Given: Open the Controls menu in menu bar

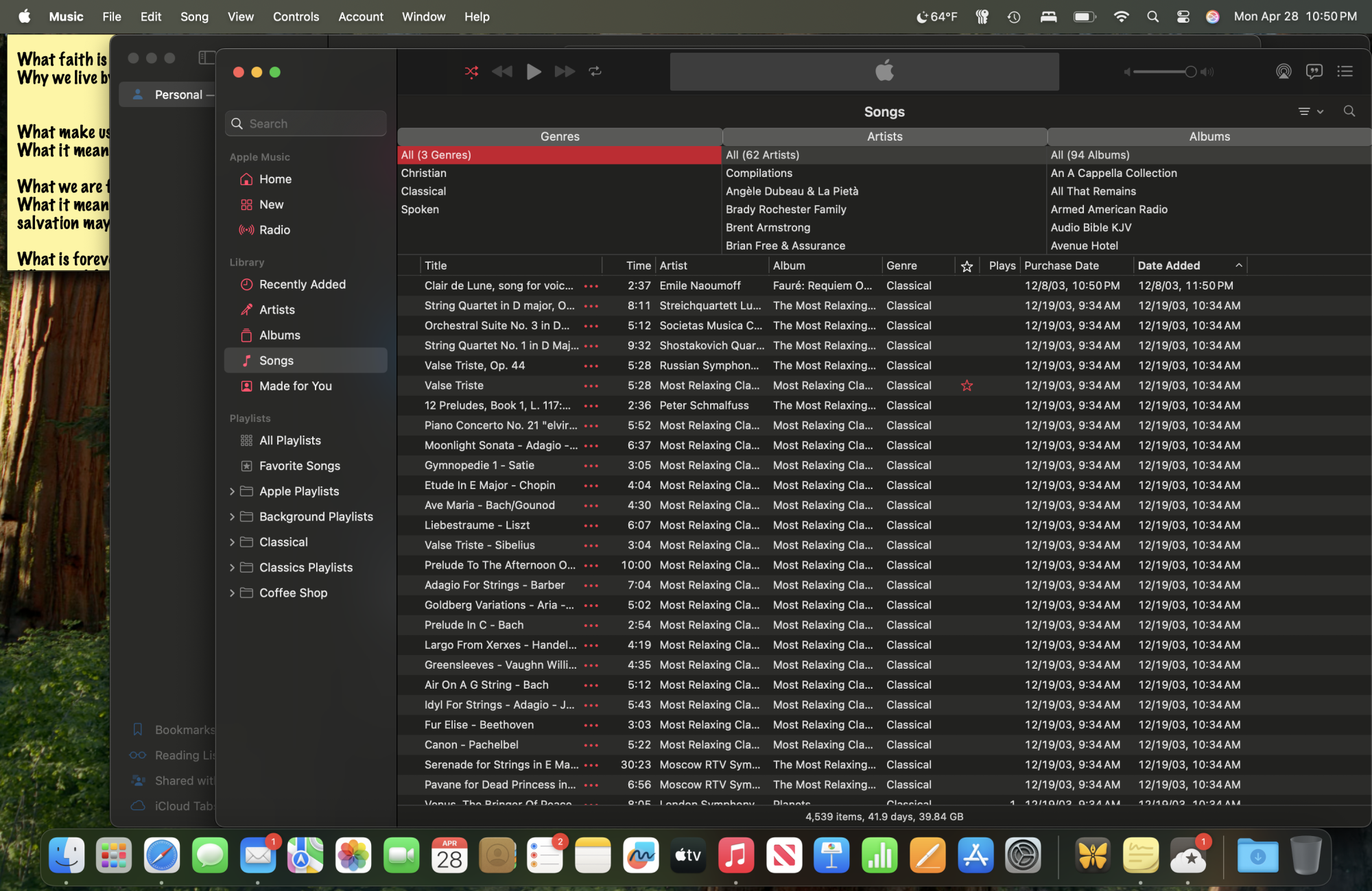Looking at the screenshot, I should point(296,16).
